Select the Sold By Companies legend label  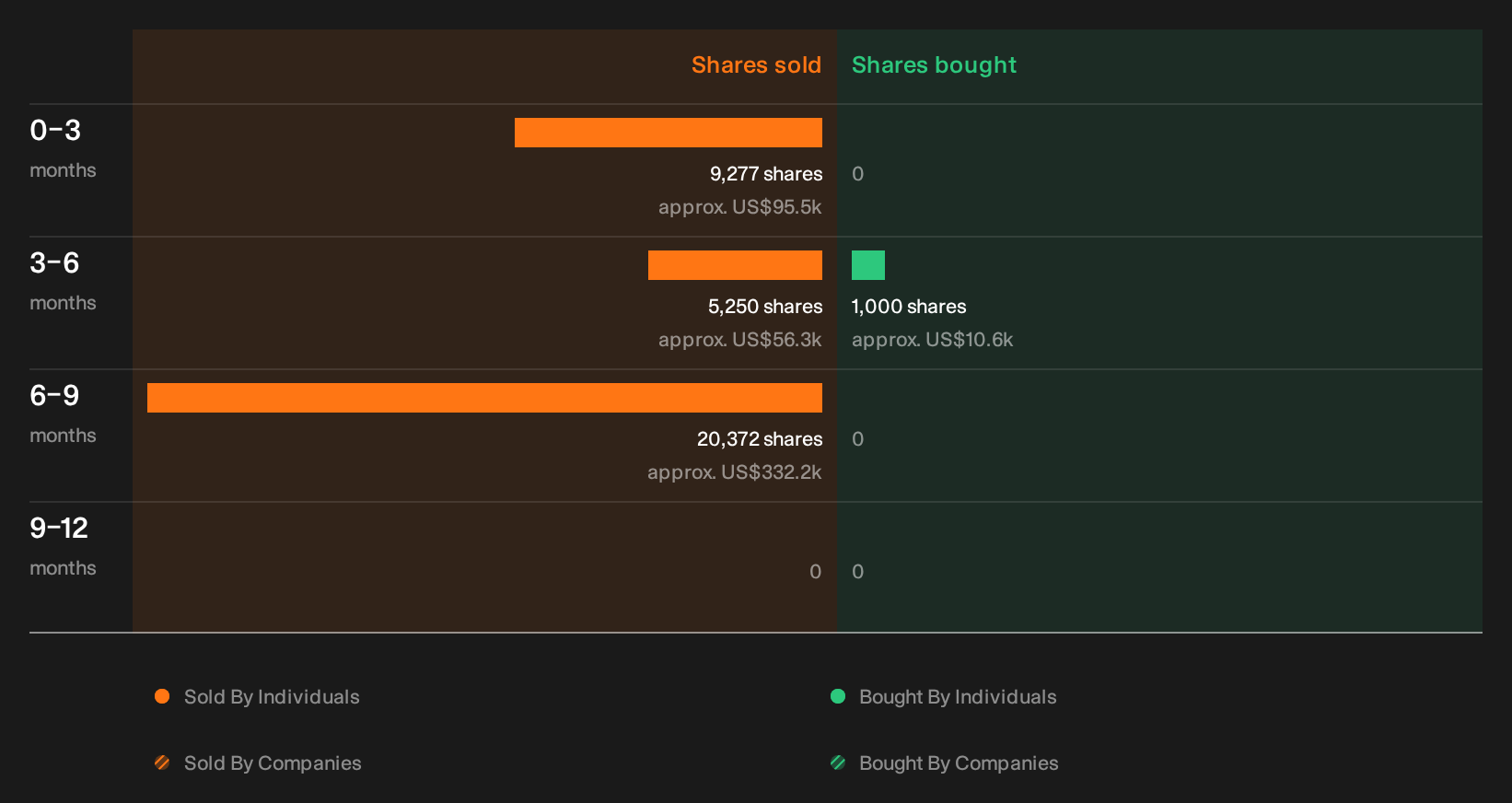coord(273,763)
